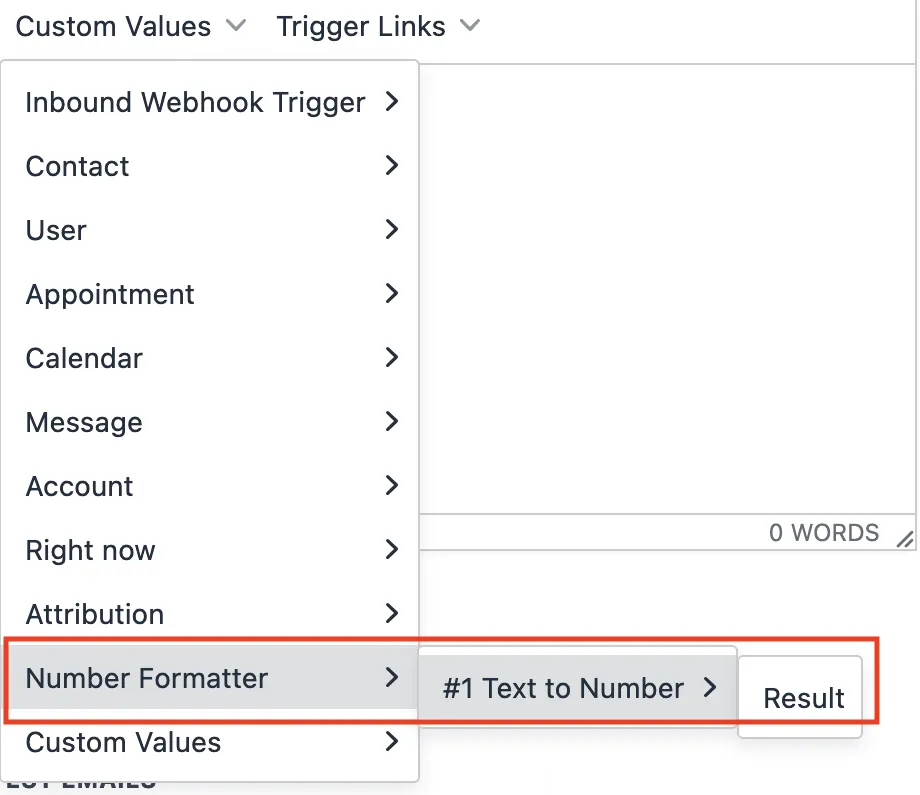Image resolution: width=920 pixels, height=795 pixels.
Task: Open the Custom Values dropdown
Action: click(130, 27)
